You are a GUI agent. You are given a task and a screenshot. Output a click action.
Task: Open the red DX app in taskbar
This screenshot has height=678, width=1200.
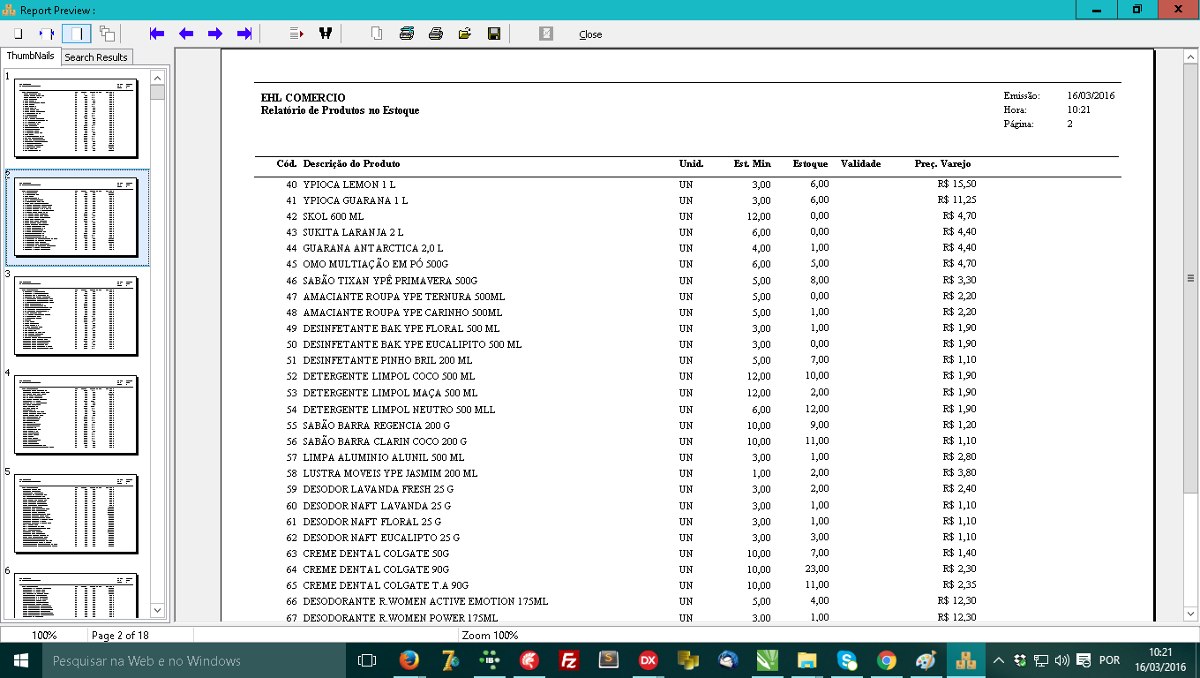648,660
